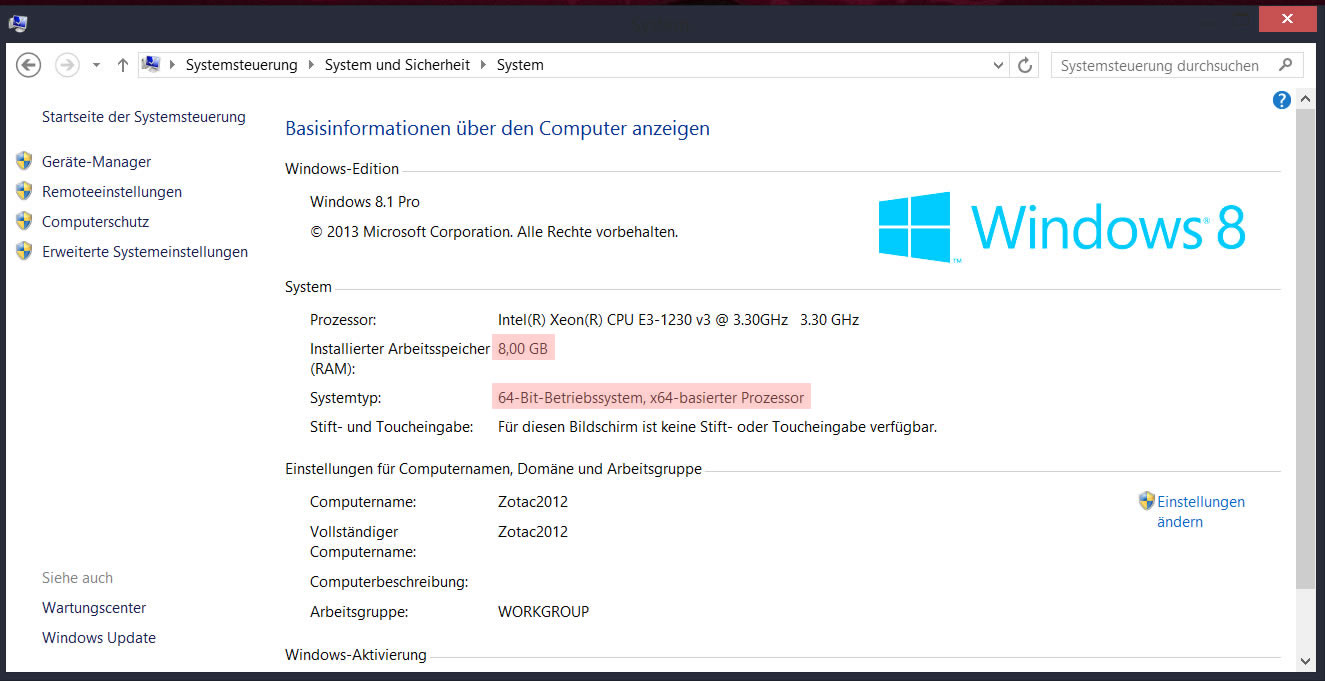Screen dimensions: 1325x681
Task: Open address bar history dropdown
Action: click(998, 65)
